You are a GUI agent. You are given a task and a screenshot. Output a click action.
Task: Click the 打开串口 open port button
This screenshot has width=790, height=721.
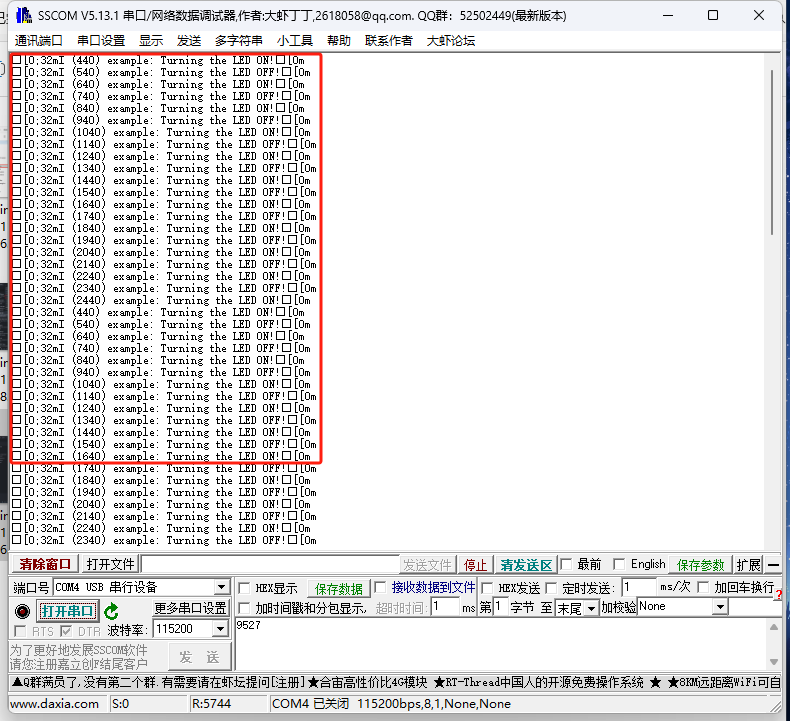click(68, 611)
